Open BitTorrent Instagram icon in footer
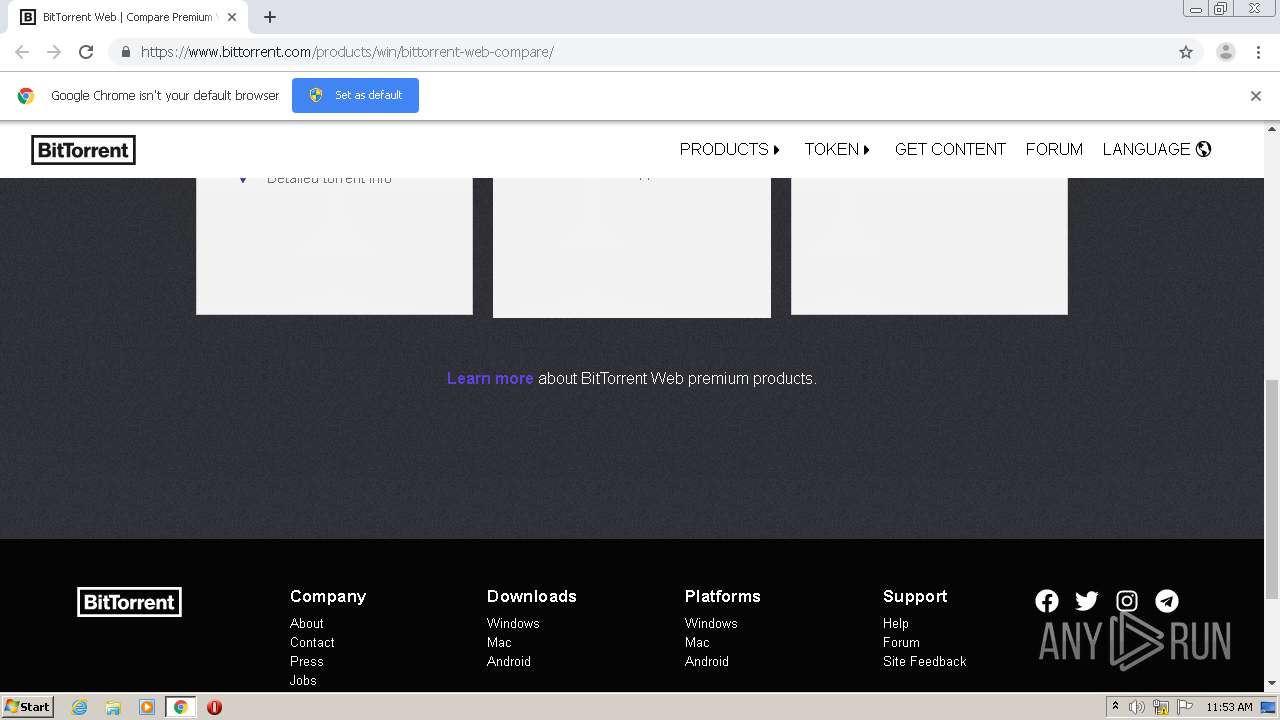Image resolution: width=1280 pixels, height=720 pixels. (1127, 601)
